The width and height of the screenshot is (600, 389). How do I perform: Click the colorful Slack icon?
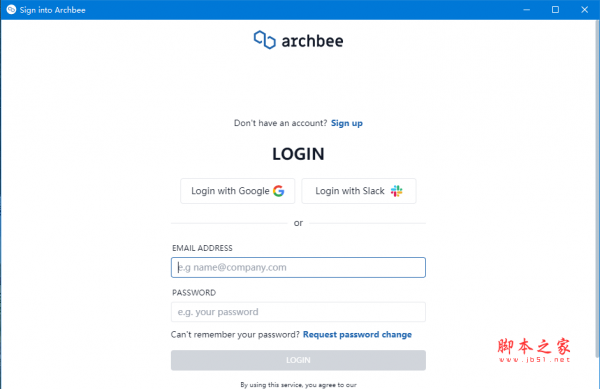tap(396, 191)
